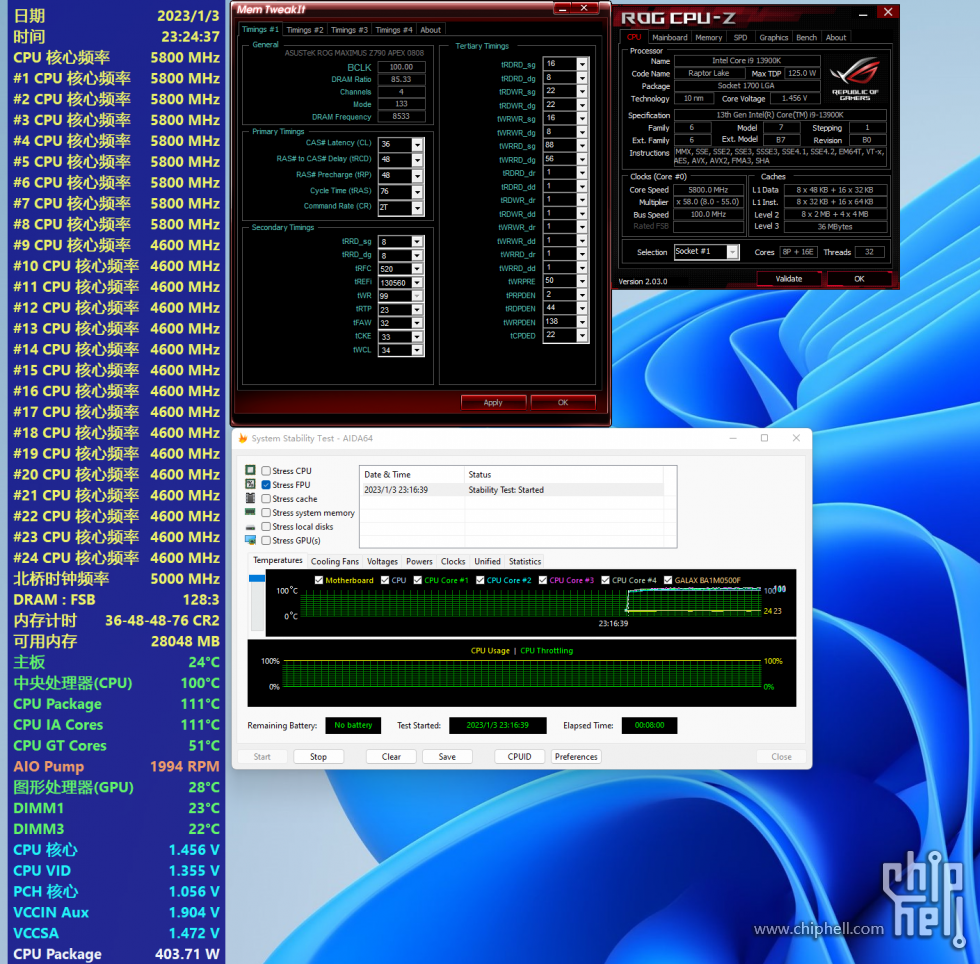Screen dimensions: 980x964
Task: Open the Cycle Time (tRAS) dropdown
Action: pos(417,192)
